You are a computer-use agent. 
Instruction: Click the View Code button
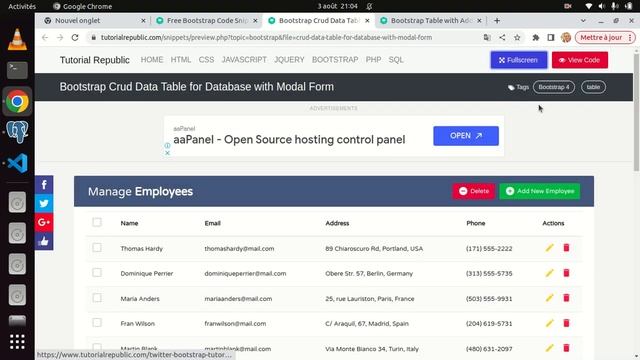click(580, 60)
